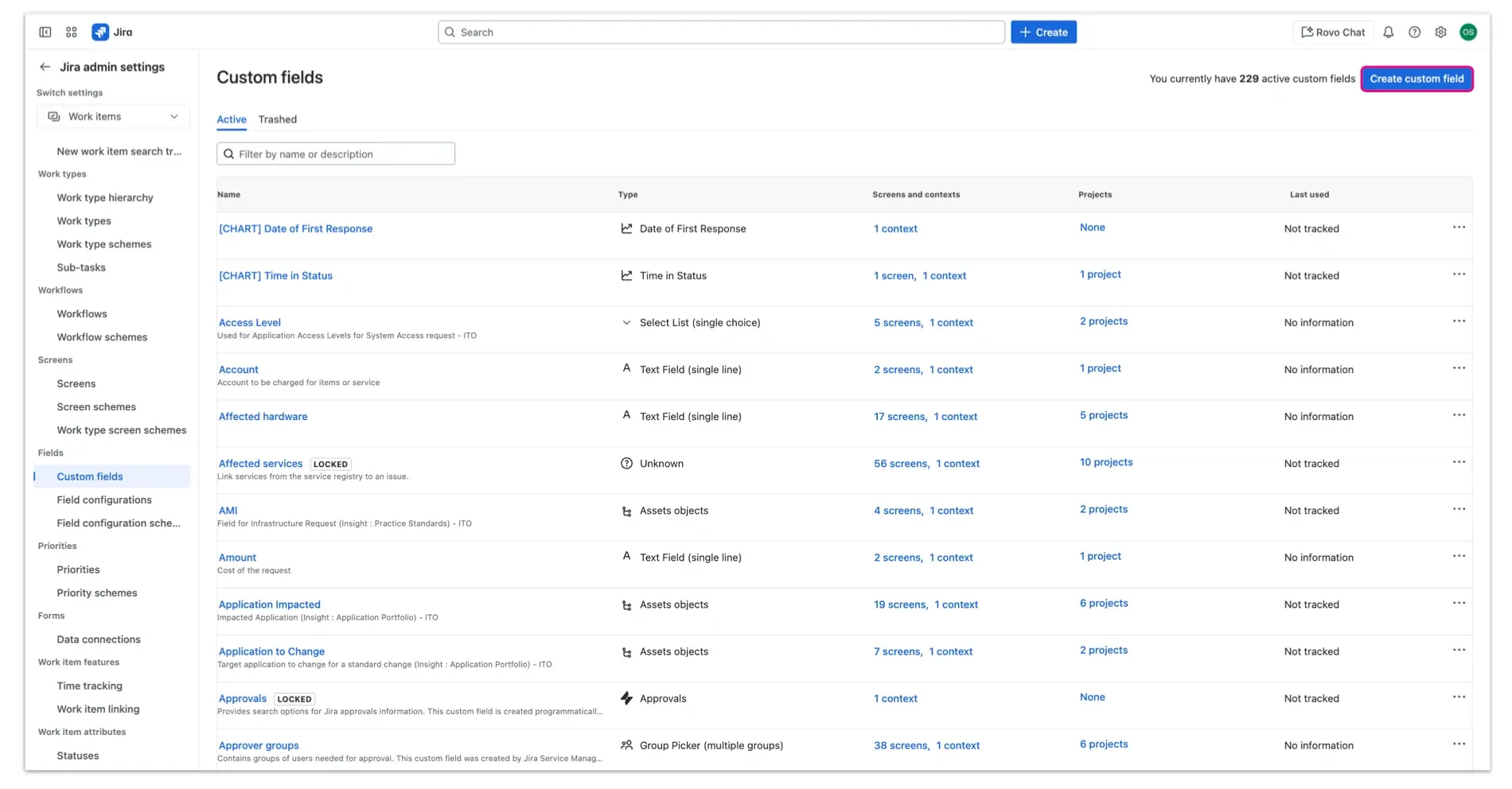The height and width of the screenshot is (789, 1512).
Task: Click the Create custom field button
Action: [x=1417, y=79]
